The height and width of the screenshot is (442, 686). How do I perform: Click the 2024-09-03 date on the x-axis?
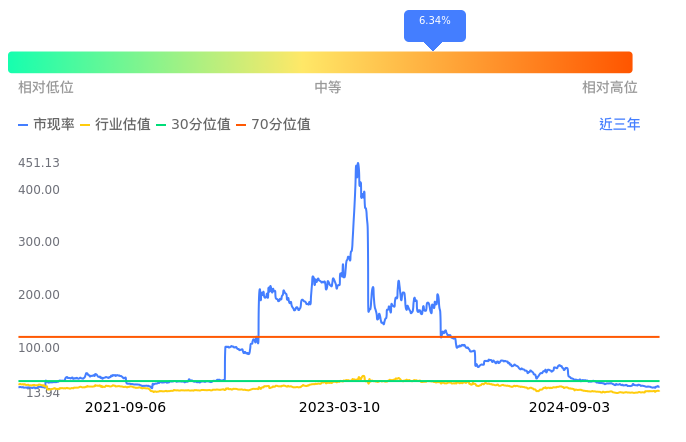pos(569,408)
